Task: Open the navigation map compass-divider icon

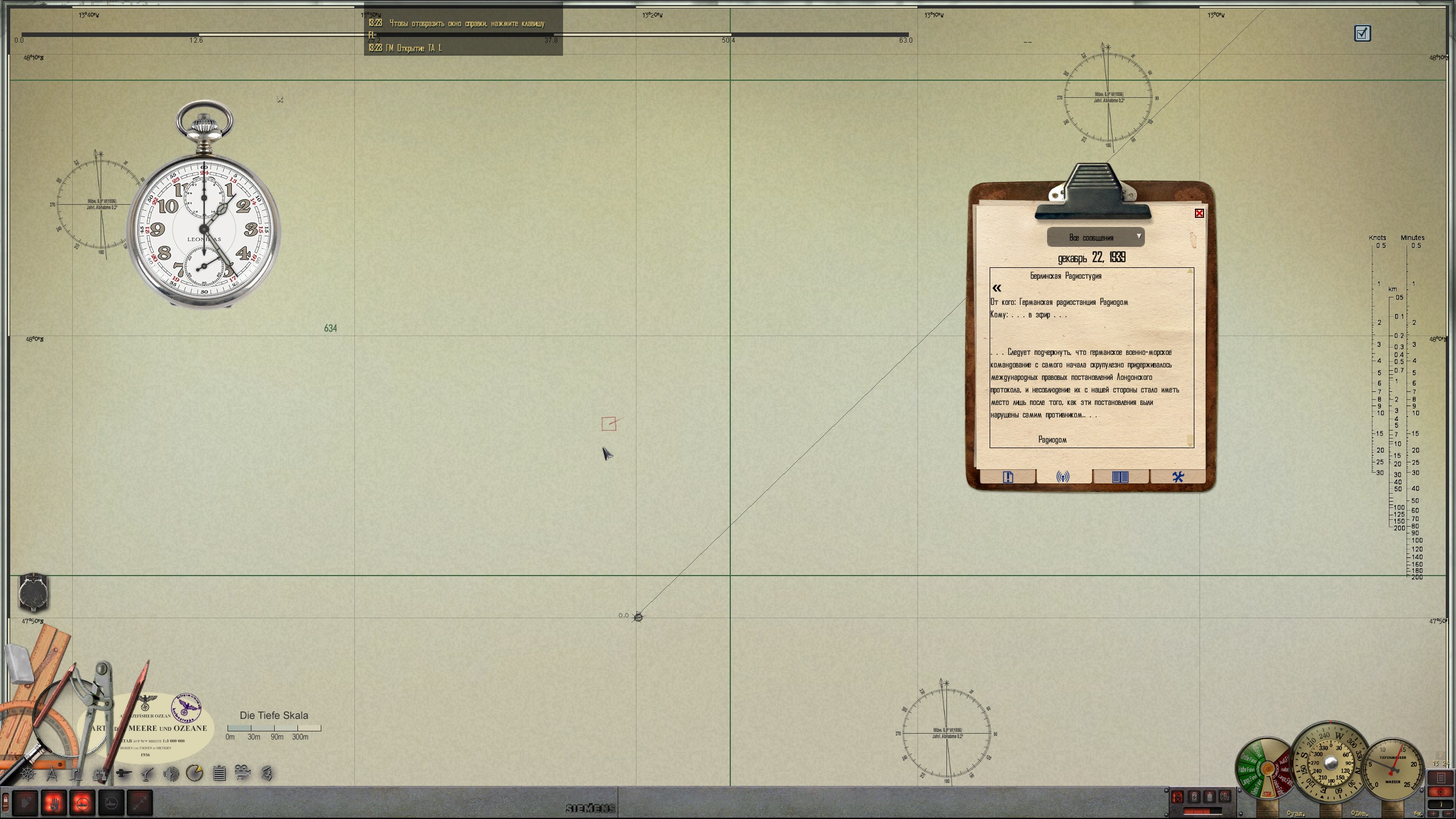Action: point(52,774)
